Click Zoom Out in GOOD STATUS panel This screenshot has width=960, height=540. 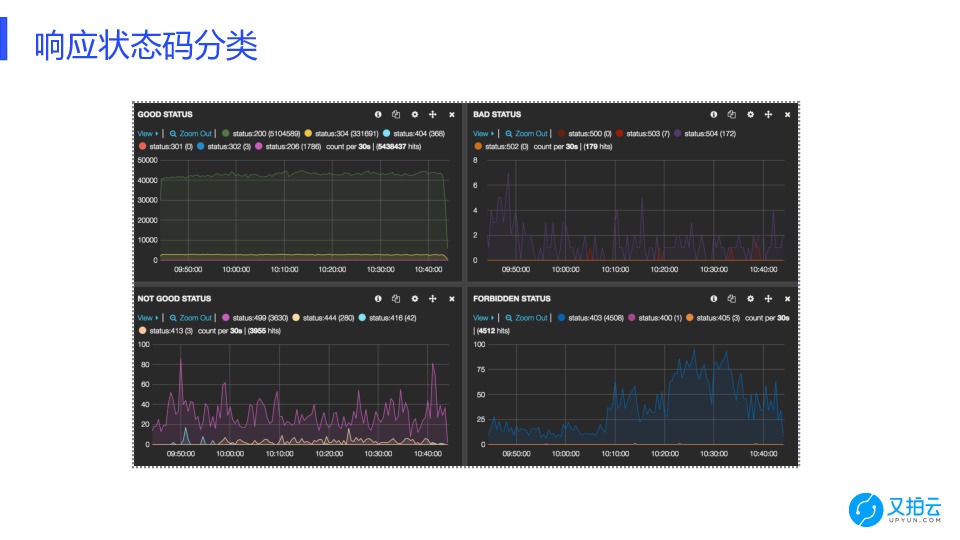click(190, 133)
